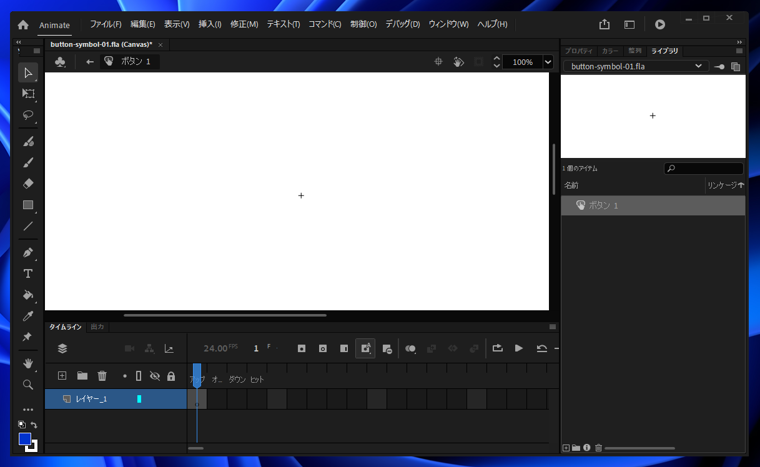
Task: Sort library by リンケージ arrow
Action: (x=741, y=185)
